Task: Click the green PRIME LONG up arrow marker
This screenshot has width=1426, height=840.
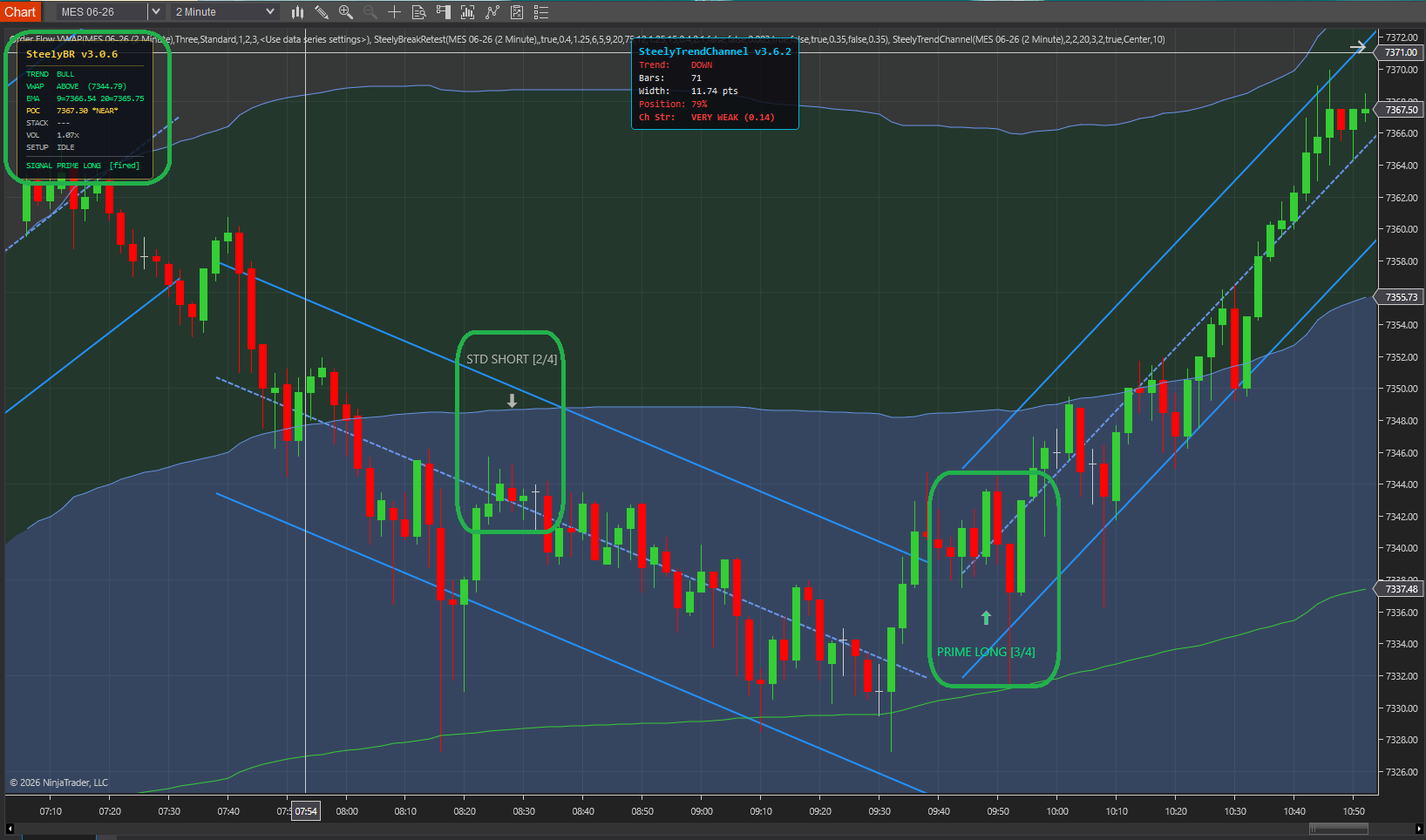Action: click(986, 617)
